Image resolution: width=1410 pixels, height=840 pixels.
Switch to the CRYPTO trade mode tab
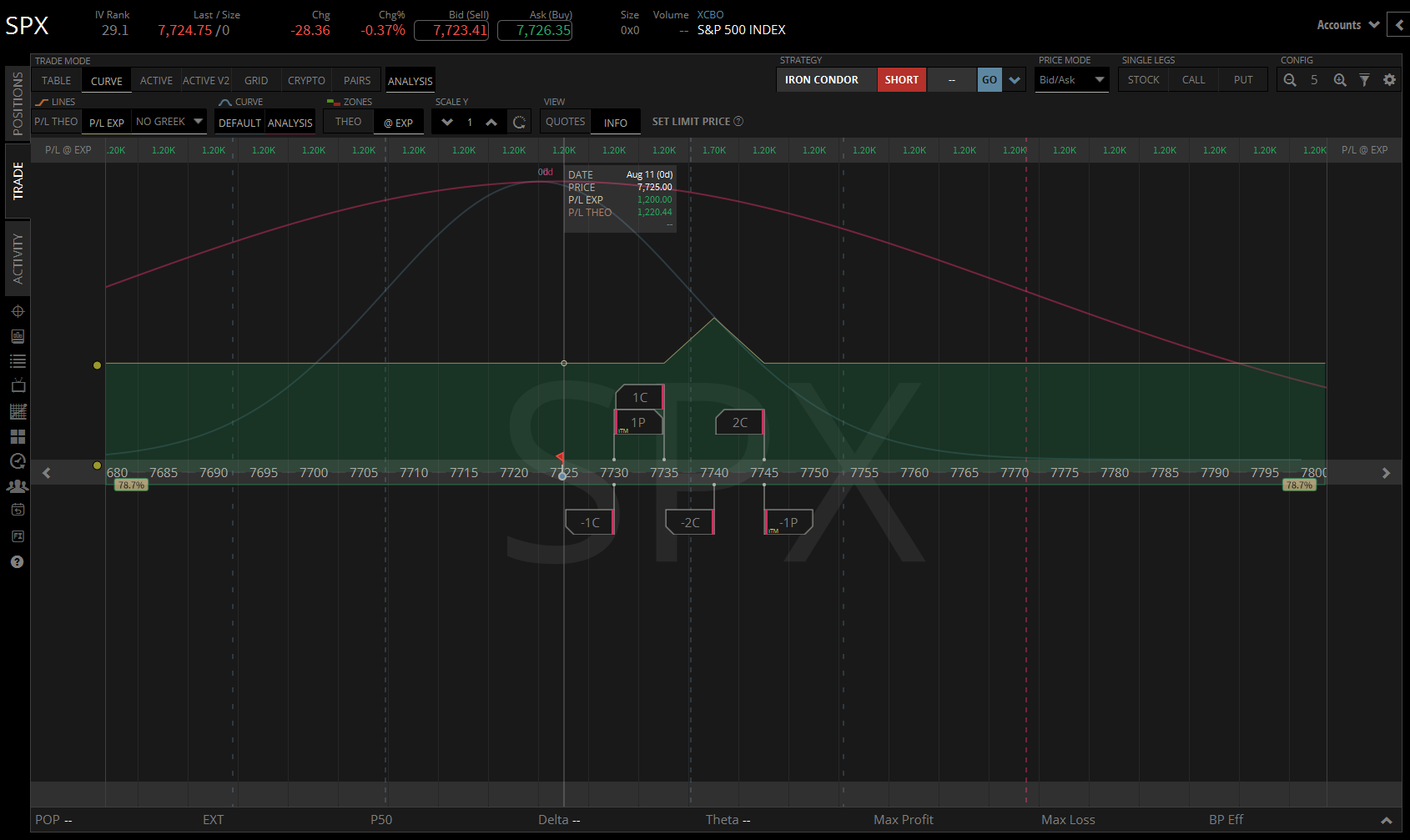pyautogui.click(x=306, y=81)
